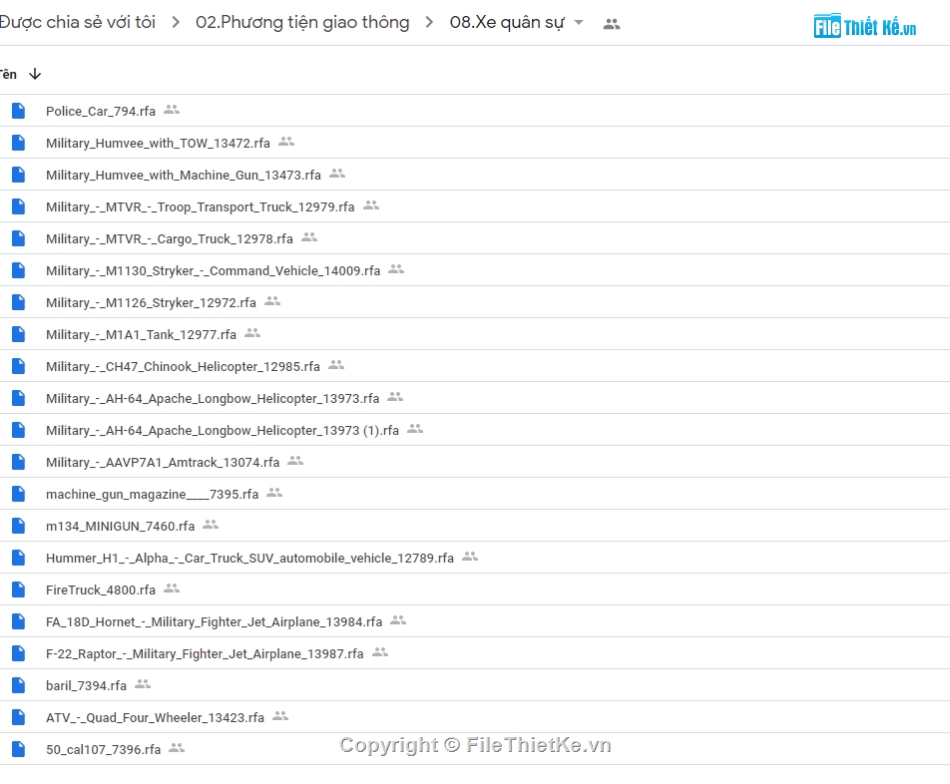950x784 pixels.
Task: Select FA_18D_Hornet Military_Fighter_Jet_Airplane_13984.rfa
Action: [x=214, y=622]
